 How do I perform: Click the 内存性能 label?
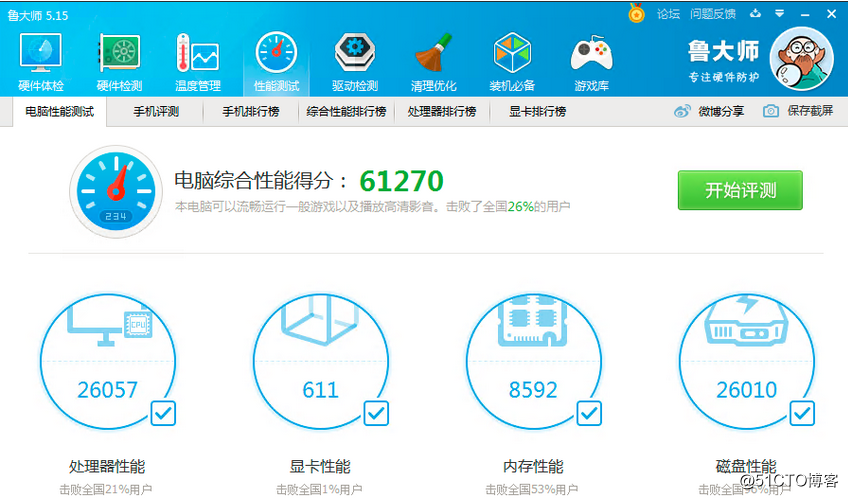pyautogui.click(x=533, y=467)
